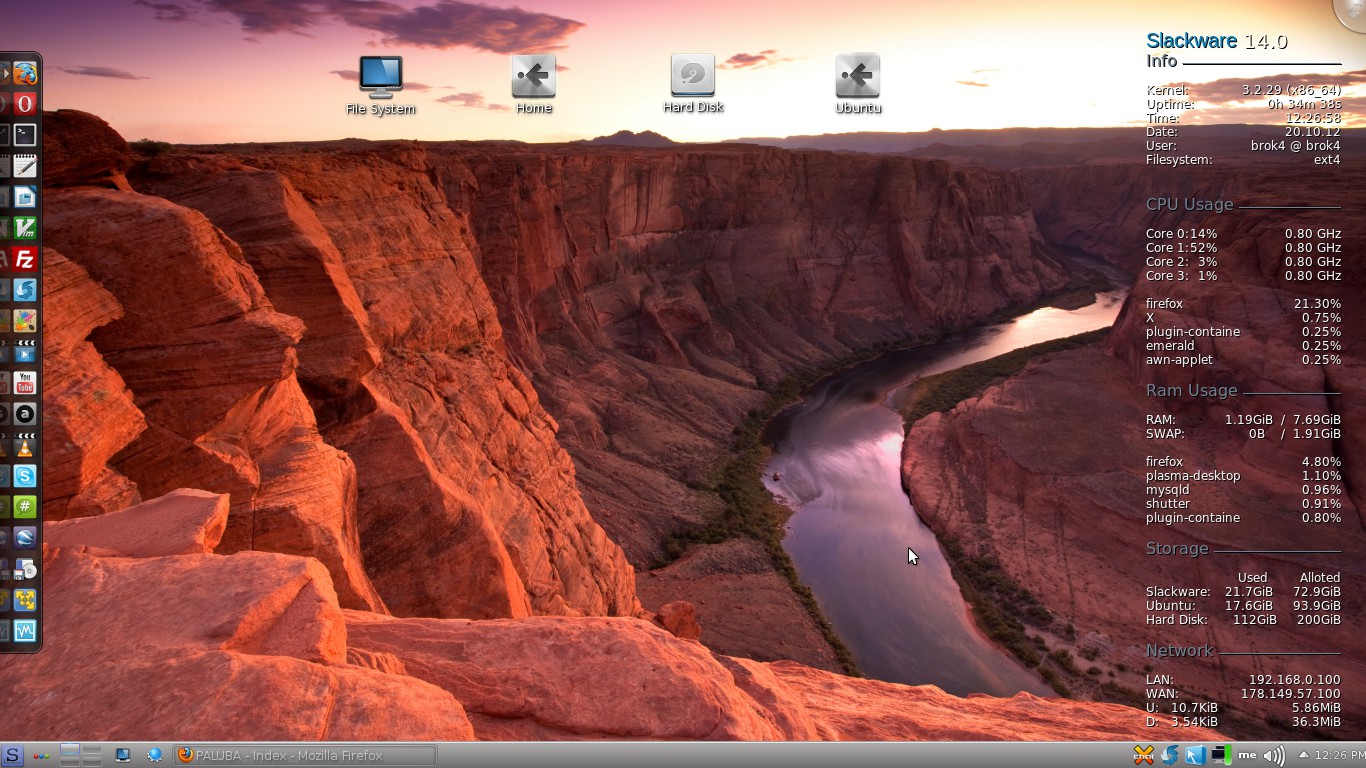Image resolution: width=1366 pixels, height=768 pixels.
Task: Open the Plasma desktop toolbox in top corner
Action: point(1353,11)
